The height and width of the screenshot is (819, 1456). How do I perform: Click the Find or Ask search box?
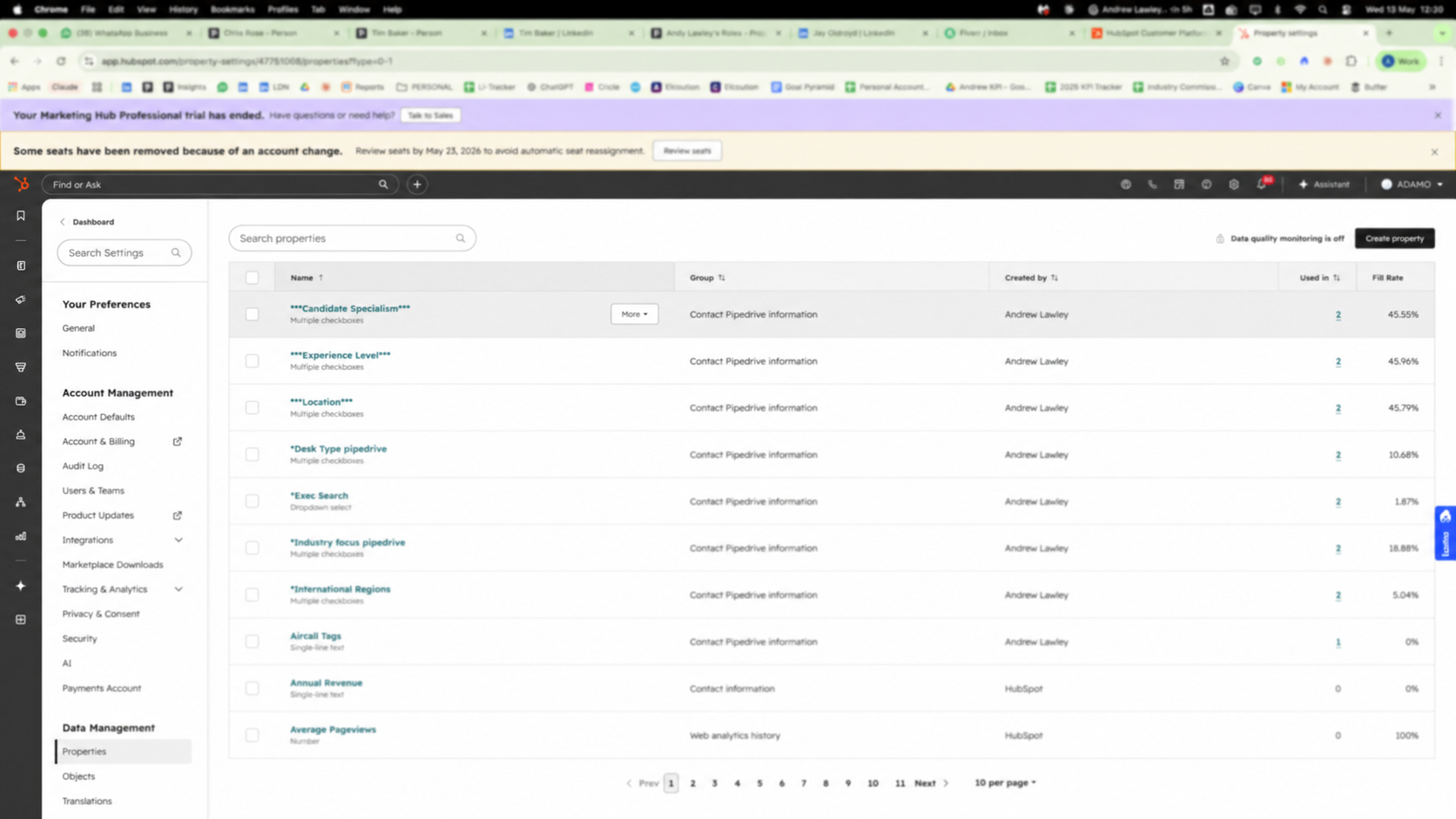tap(219, 185)
